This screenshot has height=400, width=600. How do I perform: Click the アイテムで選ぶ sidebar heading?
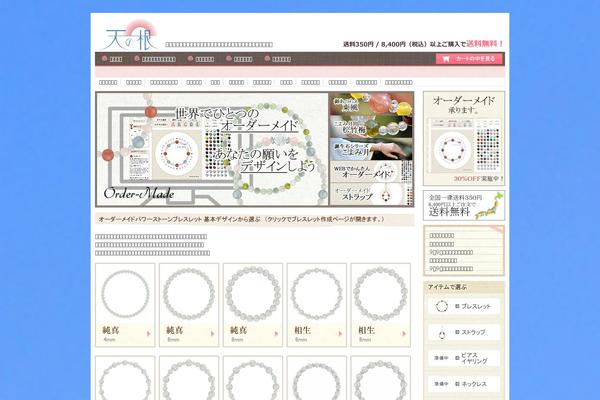(464, 287)
